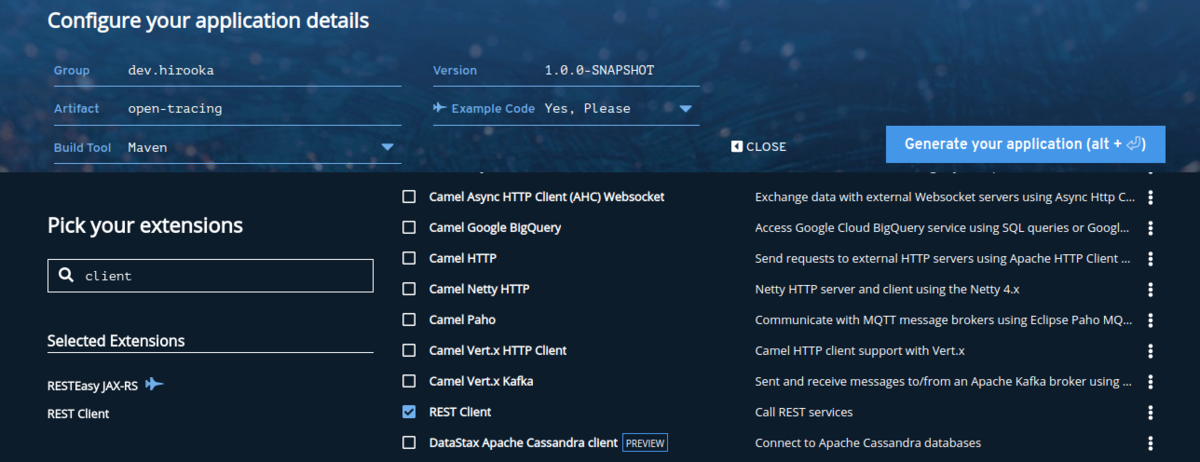The width and height of the screenshot is (1200, 462).
Task: Open more options for DataStax Apache Cassandra client
Action: (1151, 442)
